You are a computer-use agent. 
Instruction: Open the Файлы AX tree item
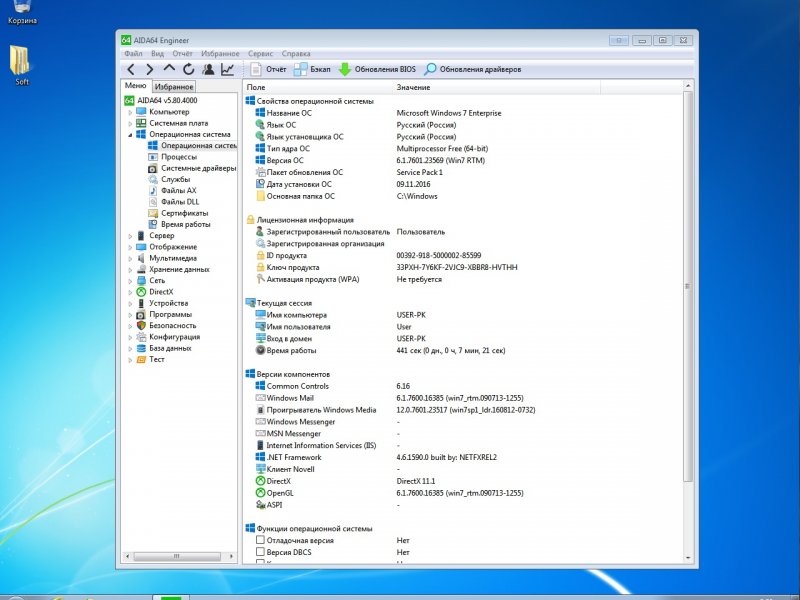point(172,190)
